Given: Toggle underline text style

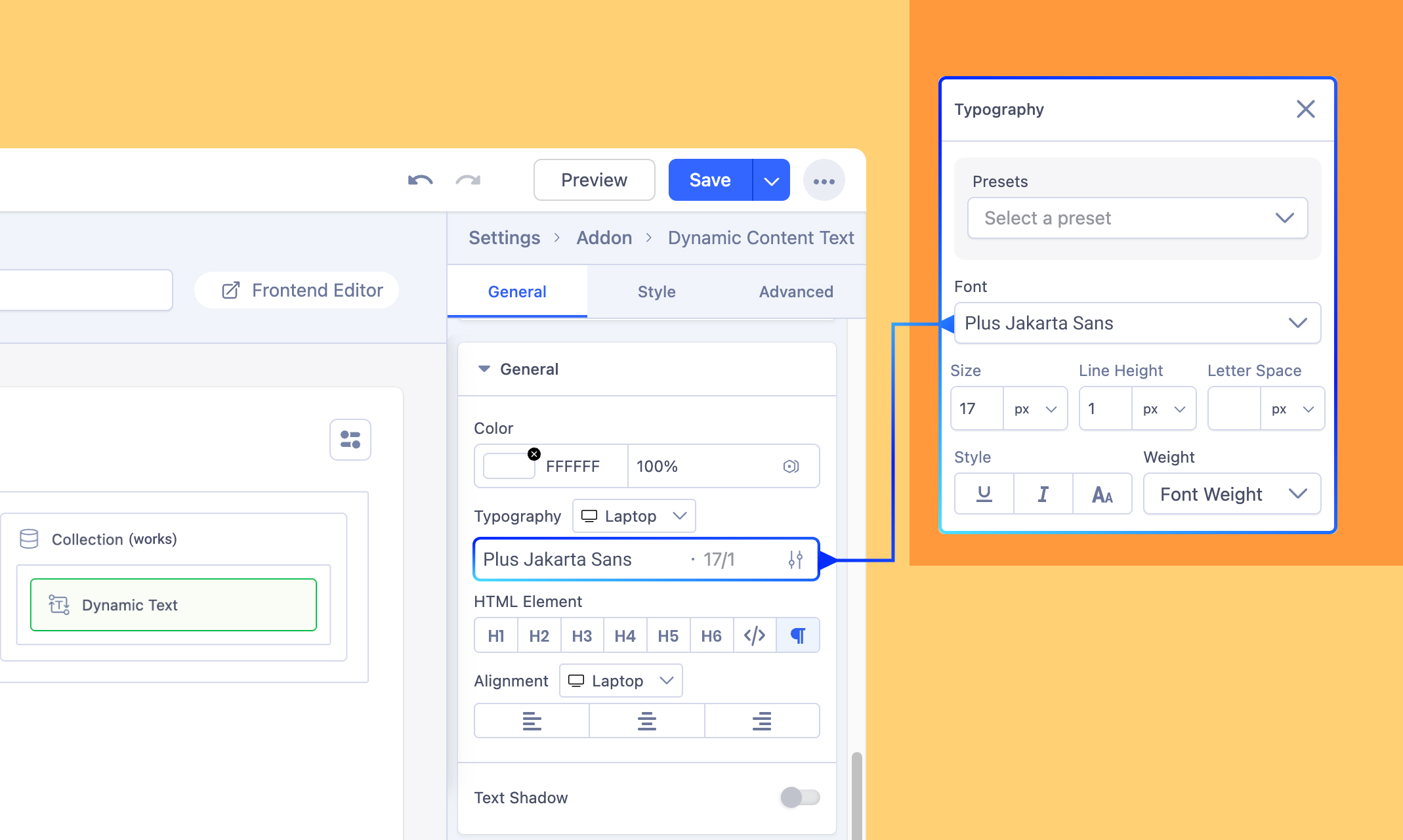Looking at the screenshot, I should pos(984,493).
